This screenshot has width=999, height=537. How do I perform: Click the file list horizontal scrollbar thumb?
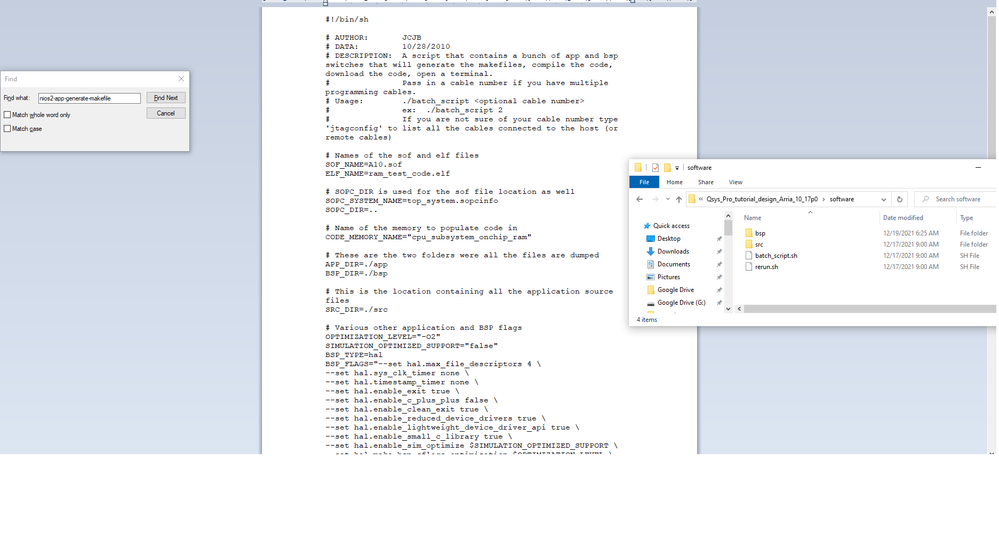(870, 309)
